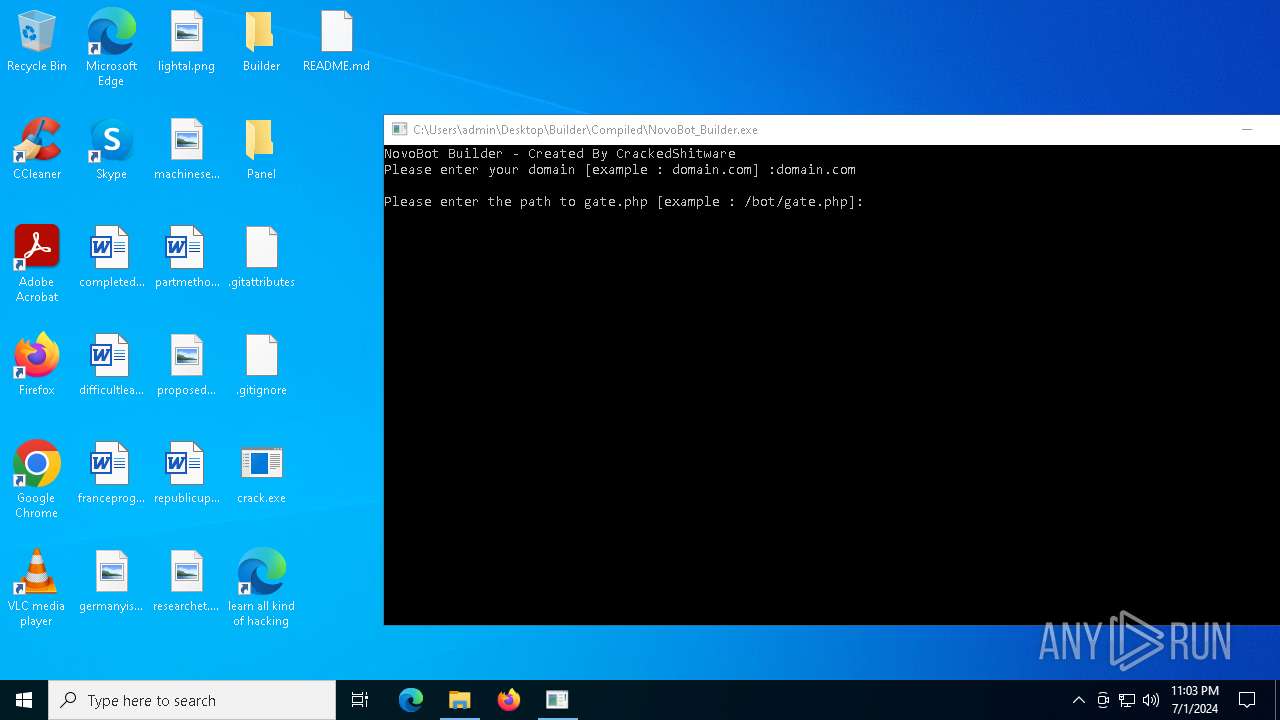Open the Windows Start menu

(x=24, y=700)
